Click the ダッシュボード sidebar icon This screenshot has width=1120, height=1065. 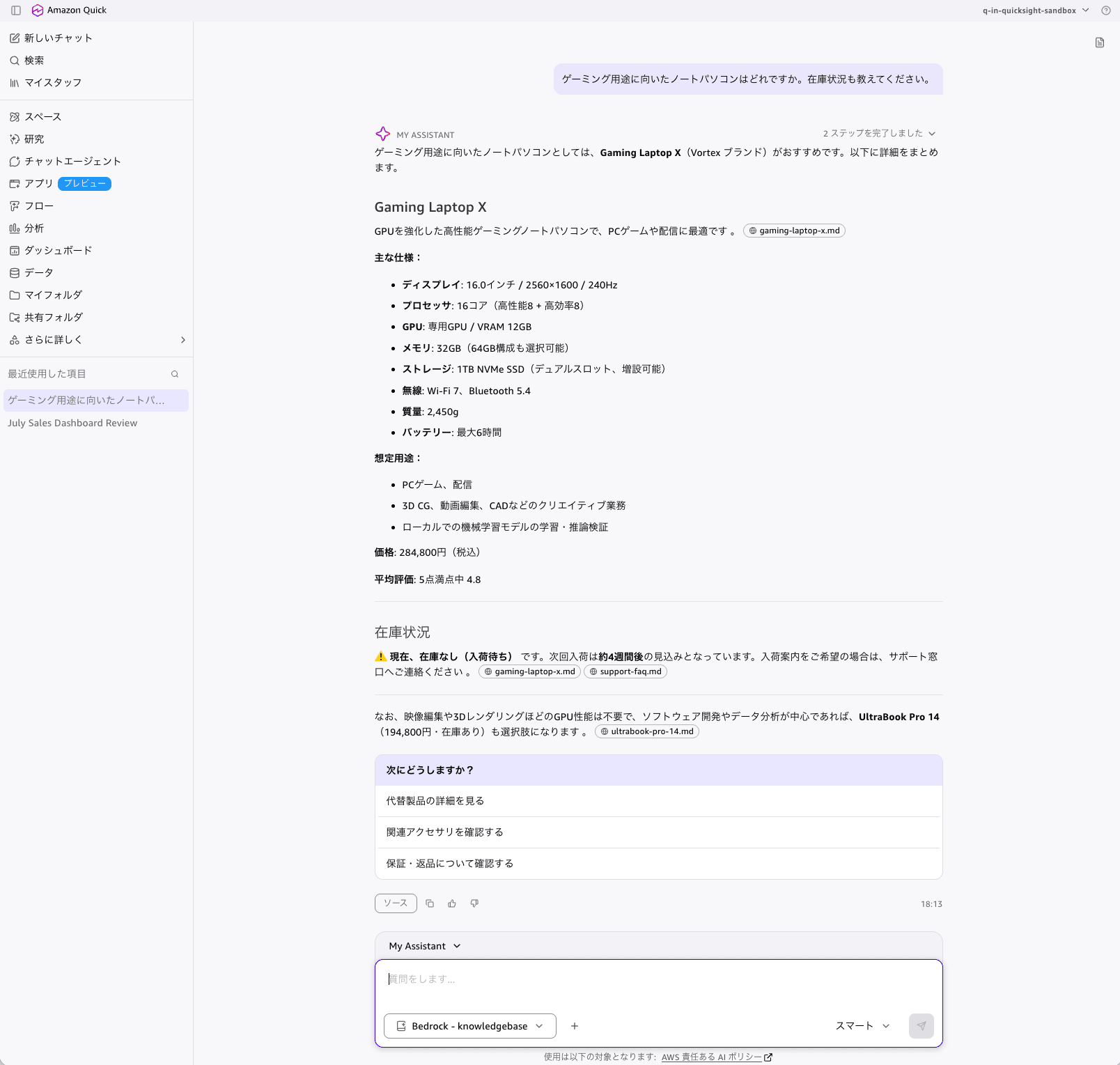(15, 251)
